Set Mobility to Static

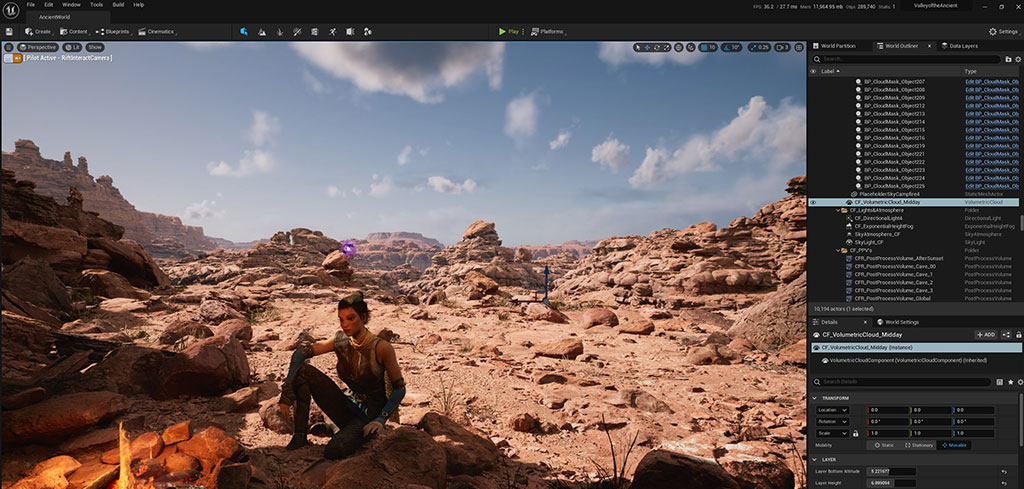[885, 445]
